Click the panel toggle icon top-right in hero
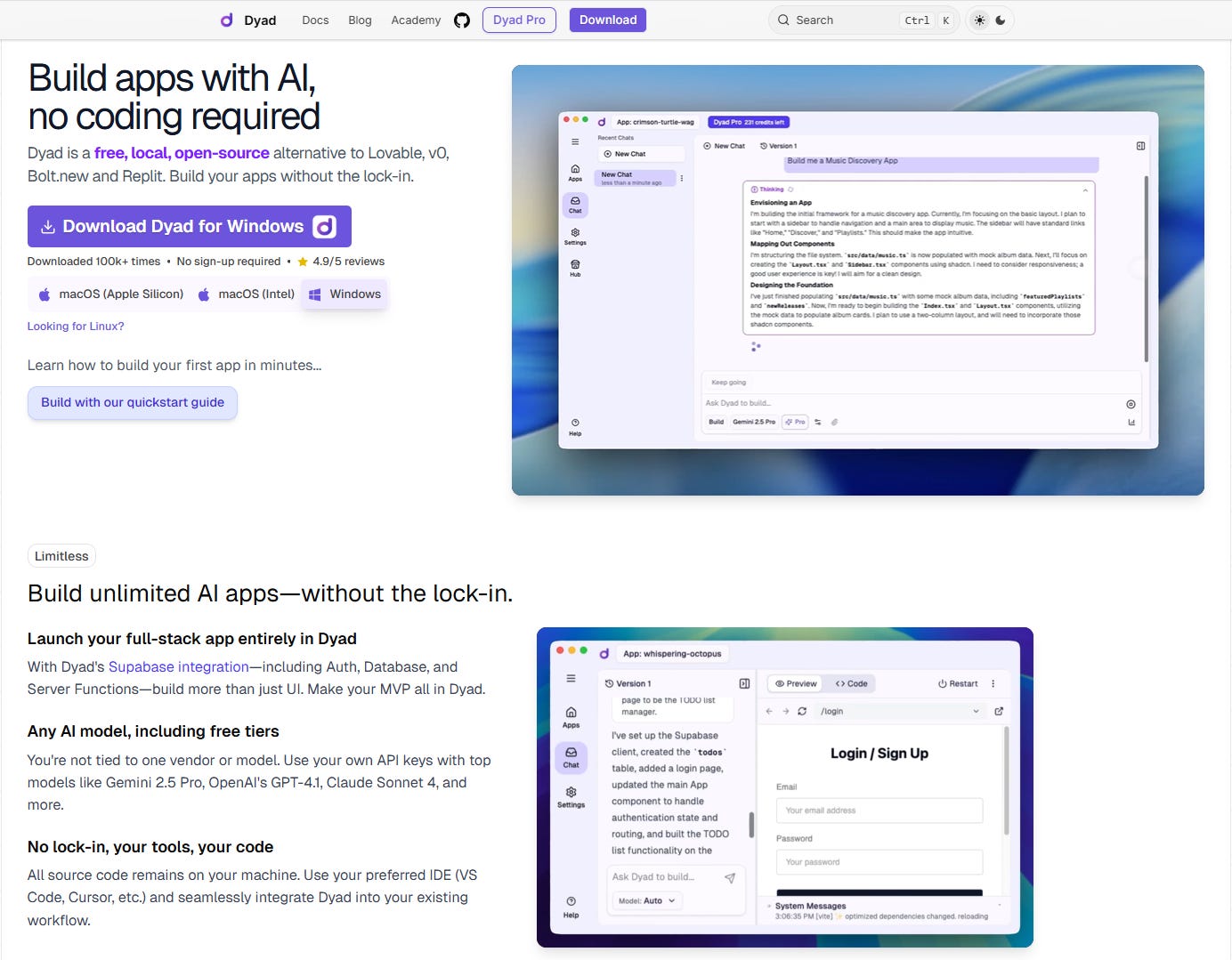This screenshot has height=960, width=1232. 1140,146
